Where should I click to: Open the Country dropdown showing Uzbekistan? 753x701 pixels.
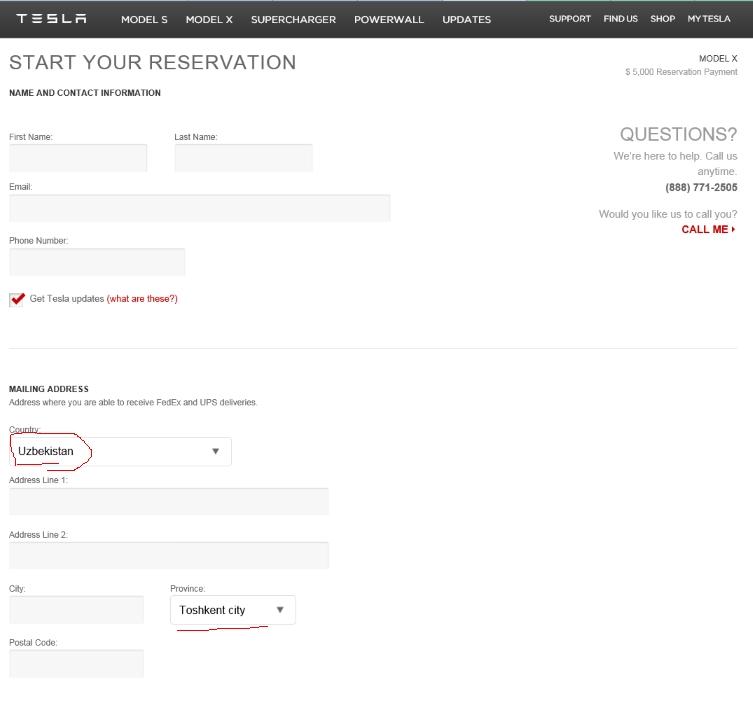(120, 451)
